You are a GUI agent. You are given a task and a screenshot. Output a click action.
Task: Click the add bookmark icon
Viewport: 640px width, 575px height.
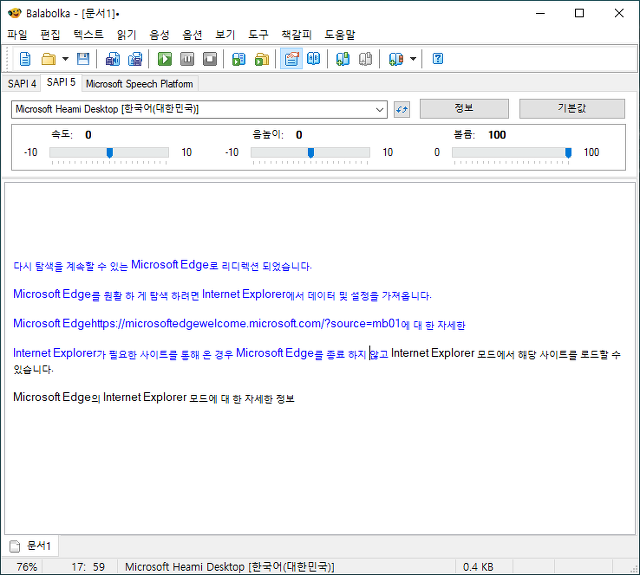pos(343,59)
